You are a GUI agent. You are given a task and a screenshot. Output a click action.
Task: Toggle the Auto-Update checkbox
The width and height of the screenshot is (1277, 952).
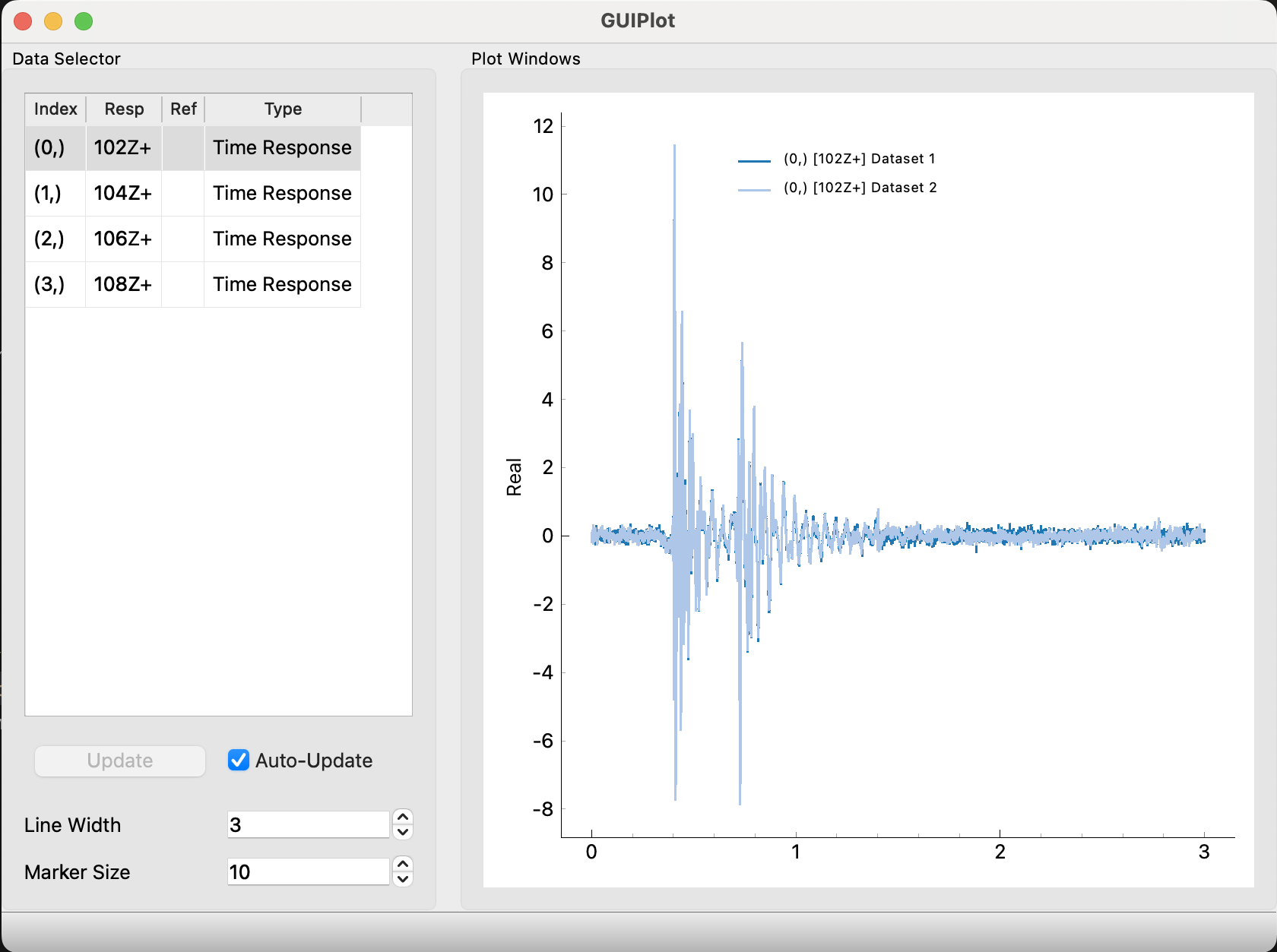pos(239,760)
